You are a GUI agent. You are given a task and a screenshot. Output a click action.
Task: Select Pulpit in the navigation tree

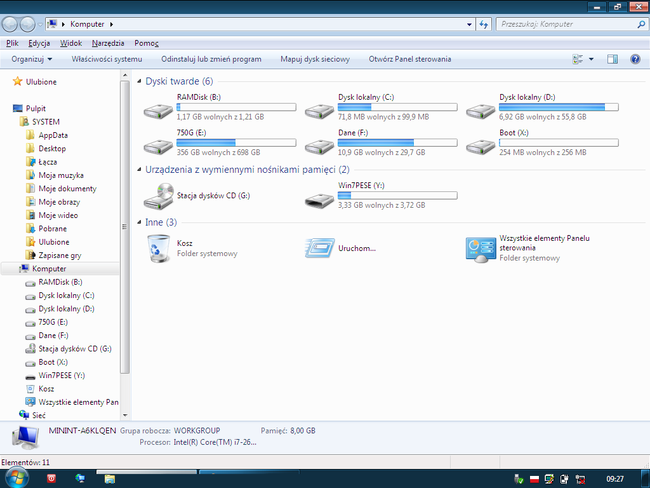point(36,109)
